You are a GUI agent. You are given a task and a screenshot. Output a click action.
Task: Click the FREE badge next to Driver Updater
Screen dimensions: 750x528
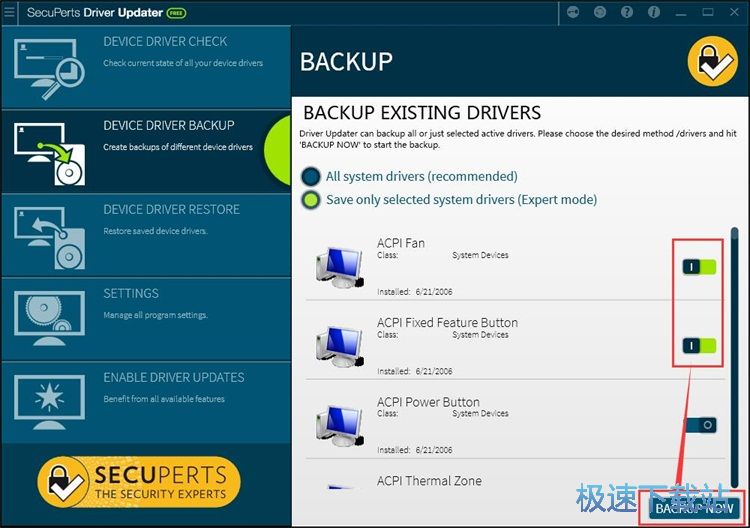tap(176, 13)
